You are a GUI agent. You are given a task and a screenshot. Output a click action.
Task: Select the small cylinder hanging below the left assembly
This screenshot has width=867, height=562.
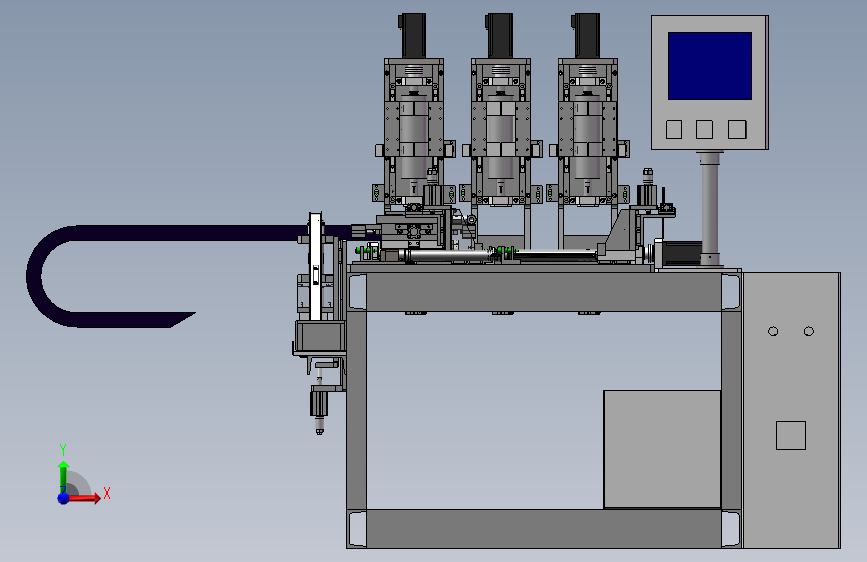pyautogui.click(x=320, y=404)
